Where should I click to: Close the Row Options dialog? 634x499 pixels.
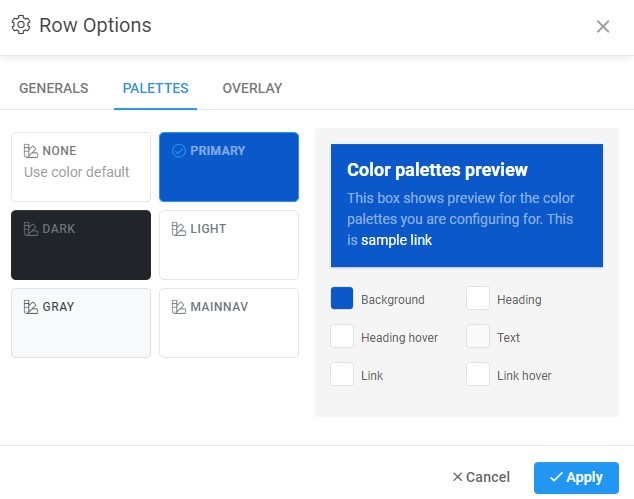[x=603, y=27]
